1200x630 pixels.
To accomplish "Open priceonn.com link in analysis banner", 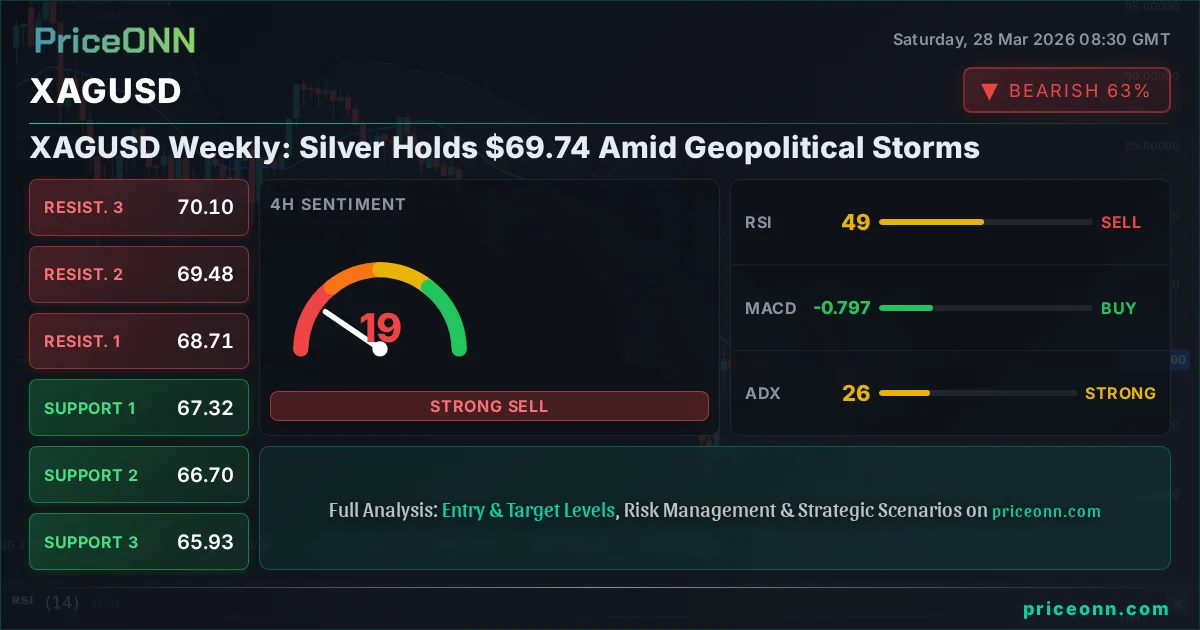I will pyautogui.click(x=1046, y=511).
